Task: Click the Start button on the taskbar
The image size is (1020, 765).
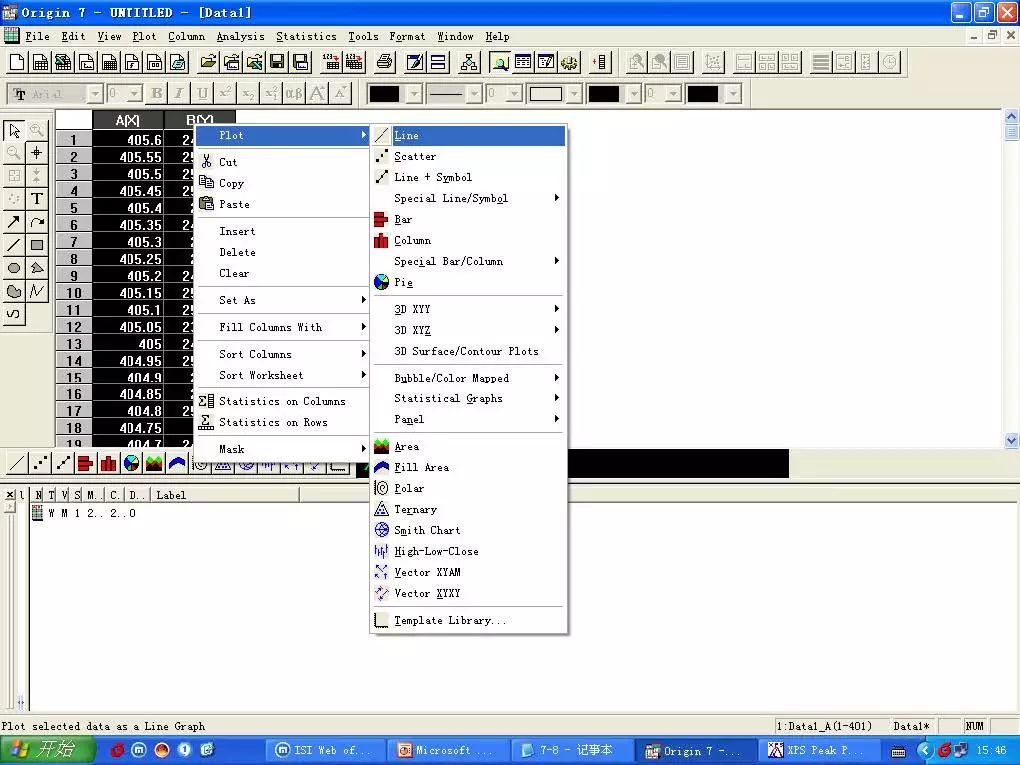Action: (x=47, y=750)
